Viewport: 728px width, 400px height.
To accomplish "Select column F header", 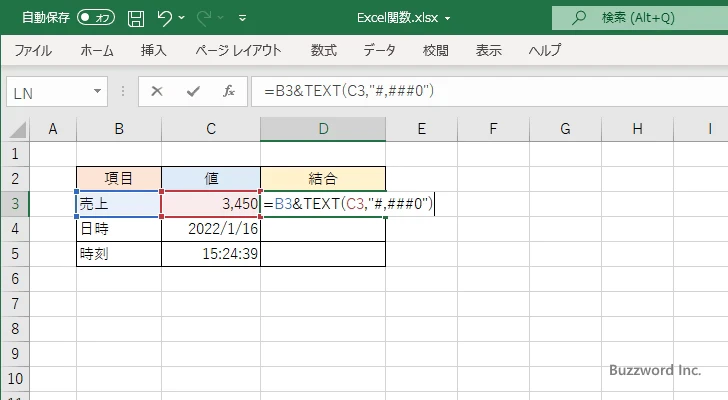I will coord(493,129).
